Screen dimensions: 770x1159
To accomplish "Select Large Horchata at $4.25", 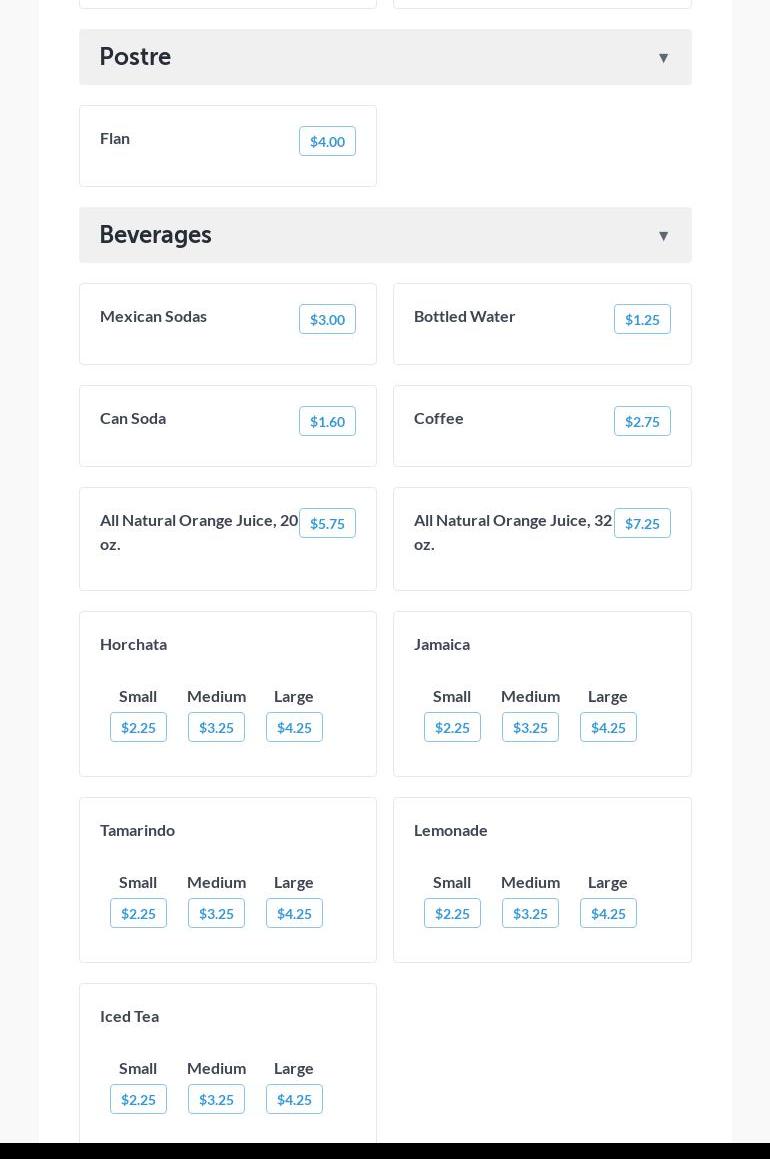I will [294, 728].
